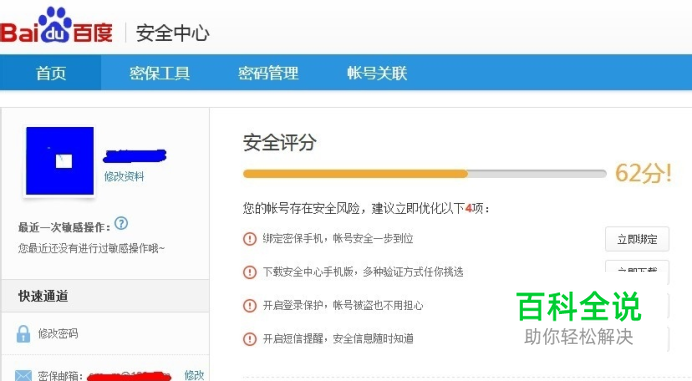
Task: Open the 密码管理 tab
Action: click(x=268, y=73)
